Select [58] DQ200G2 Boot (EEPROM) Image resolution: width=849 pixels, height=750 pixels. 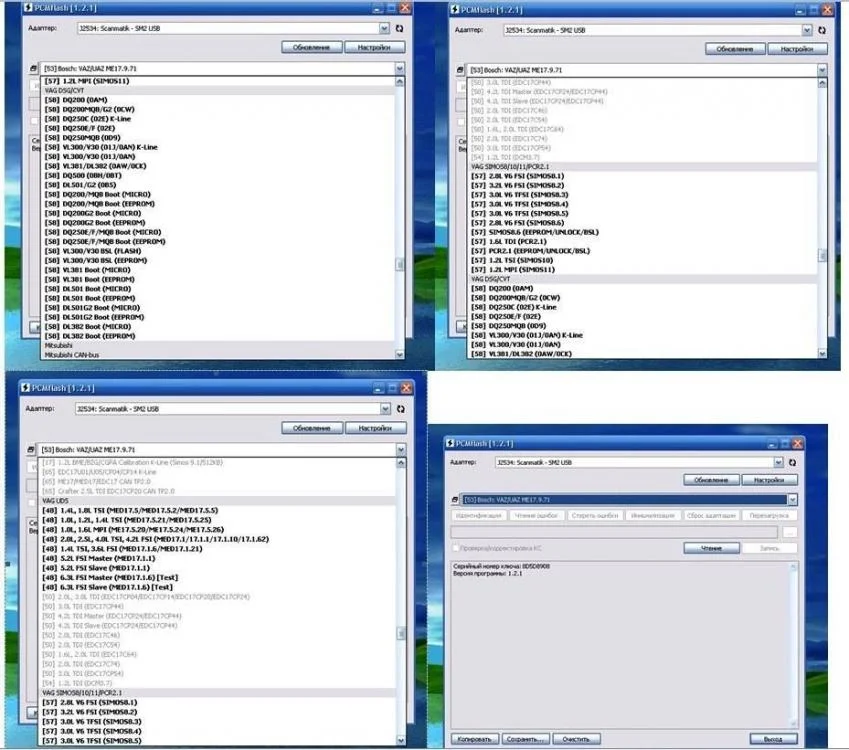(x=95, y=223)
